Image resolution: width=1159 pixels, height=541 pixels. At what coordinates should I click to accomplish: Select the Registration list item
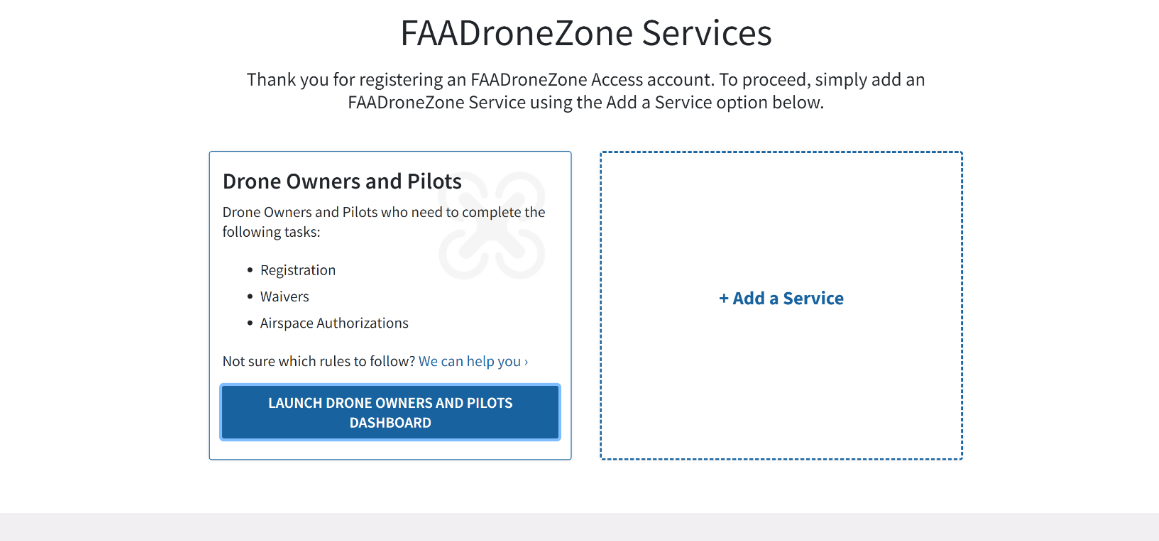298,270
